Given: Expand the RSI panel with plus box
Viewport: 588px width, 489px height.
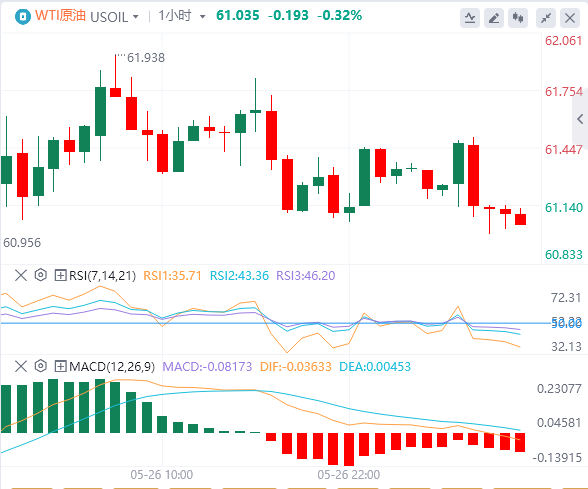Looking at the screenshot, I should (x=60, y=275).
